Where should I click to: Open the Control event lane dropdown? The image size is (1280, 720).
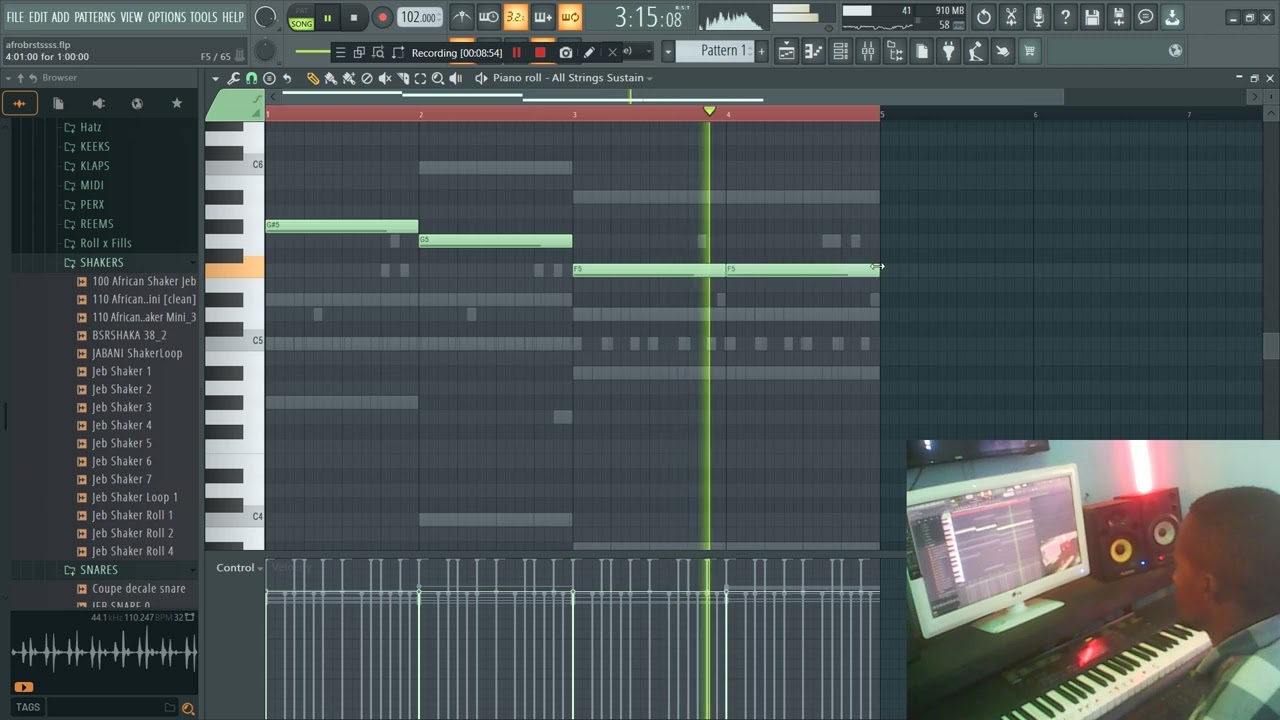[x=240, y=568]
